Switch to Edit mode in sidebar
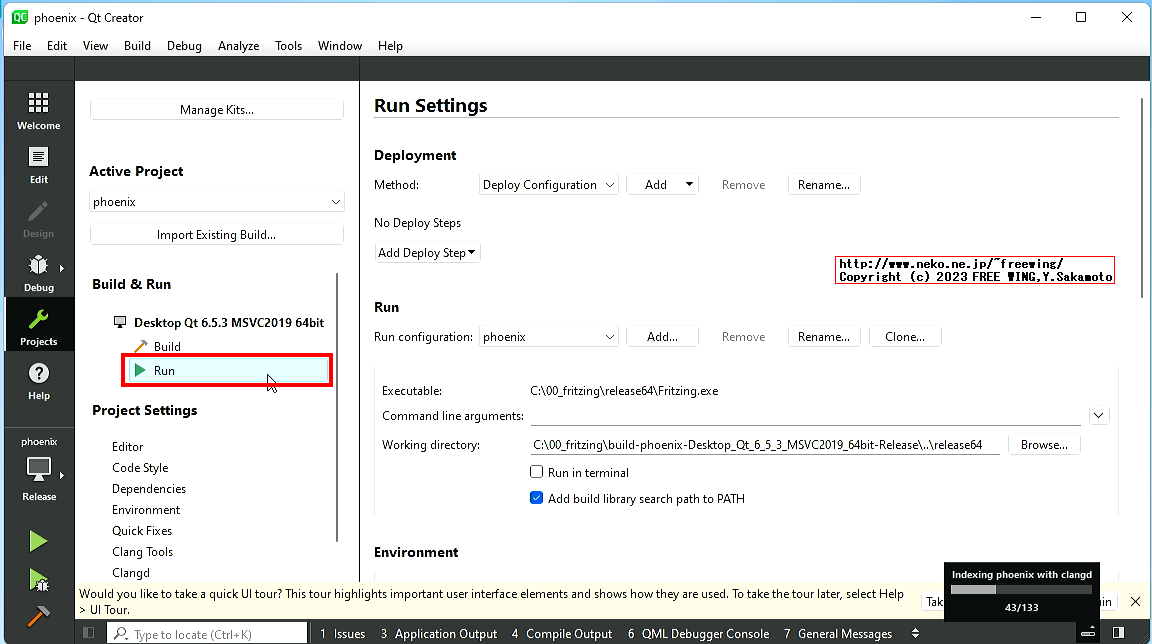 [x=38, y=165]
